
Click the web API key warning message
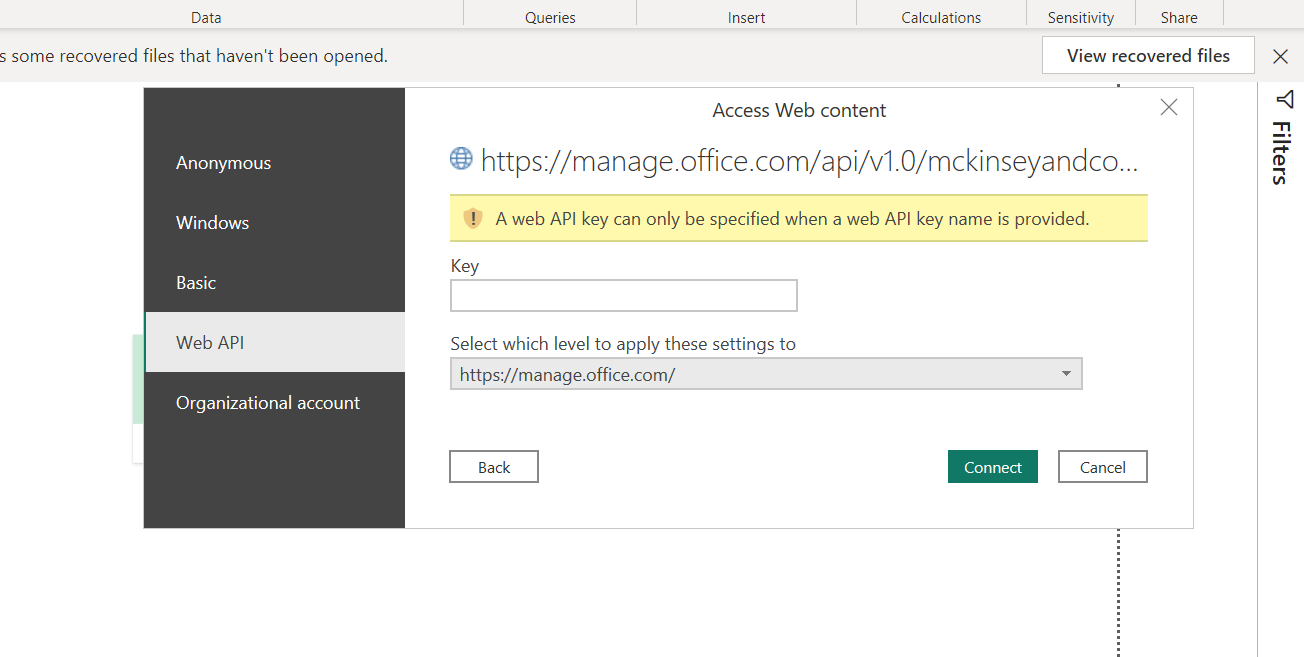pyautogui.click(x=792, y=218)
